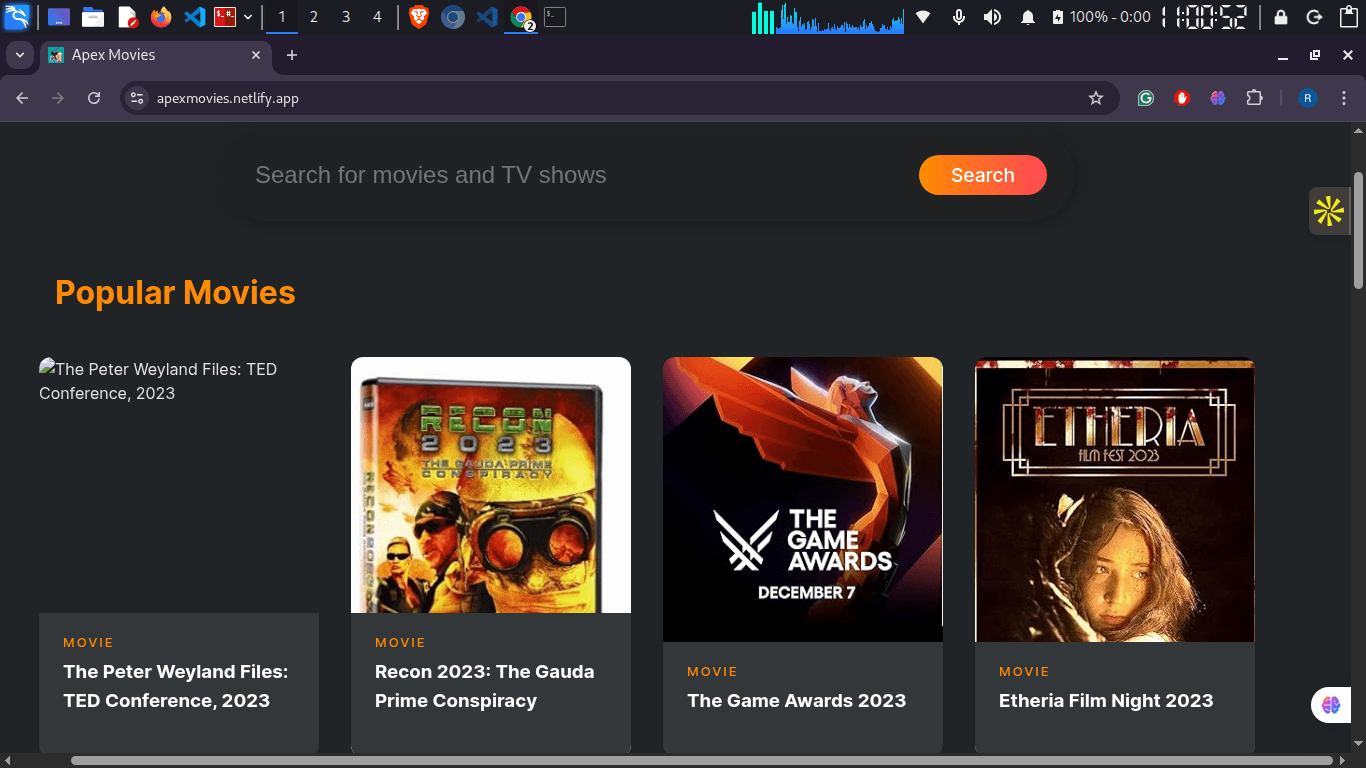This screenshot has width=1366, height=768.
Task: Reload the current page
Action: [x=95, y=97]
